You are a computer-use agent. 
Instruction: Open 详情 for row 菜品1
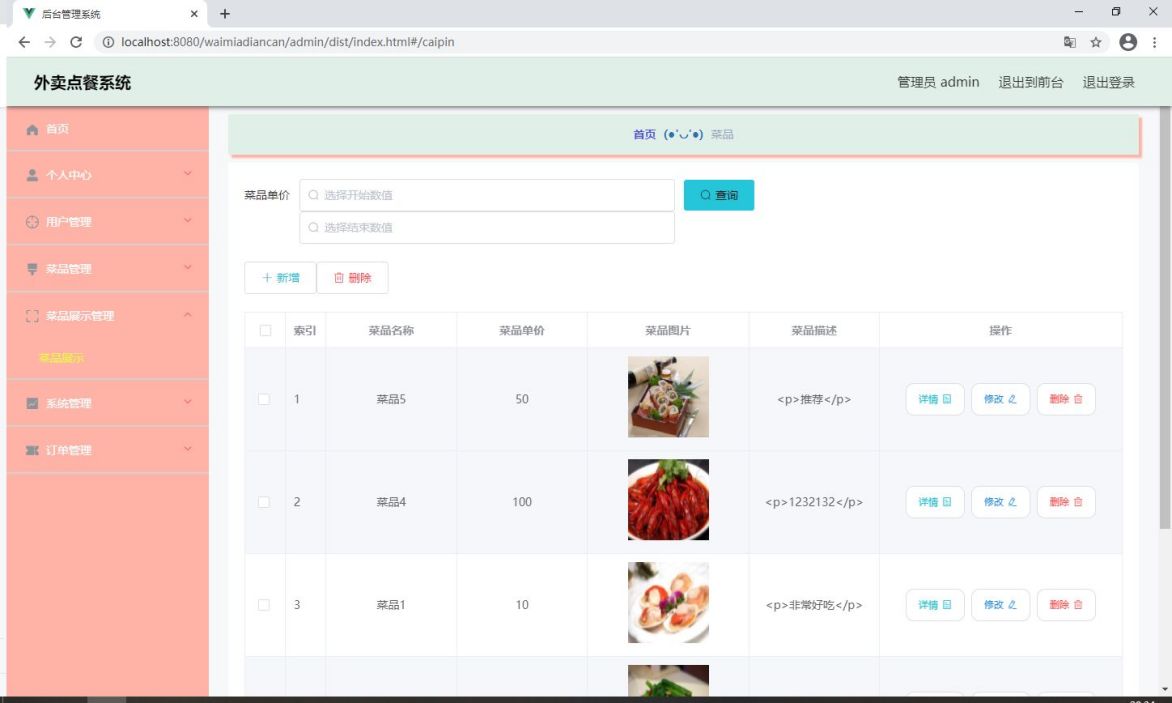935,604
